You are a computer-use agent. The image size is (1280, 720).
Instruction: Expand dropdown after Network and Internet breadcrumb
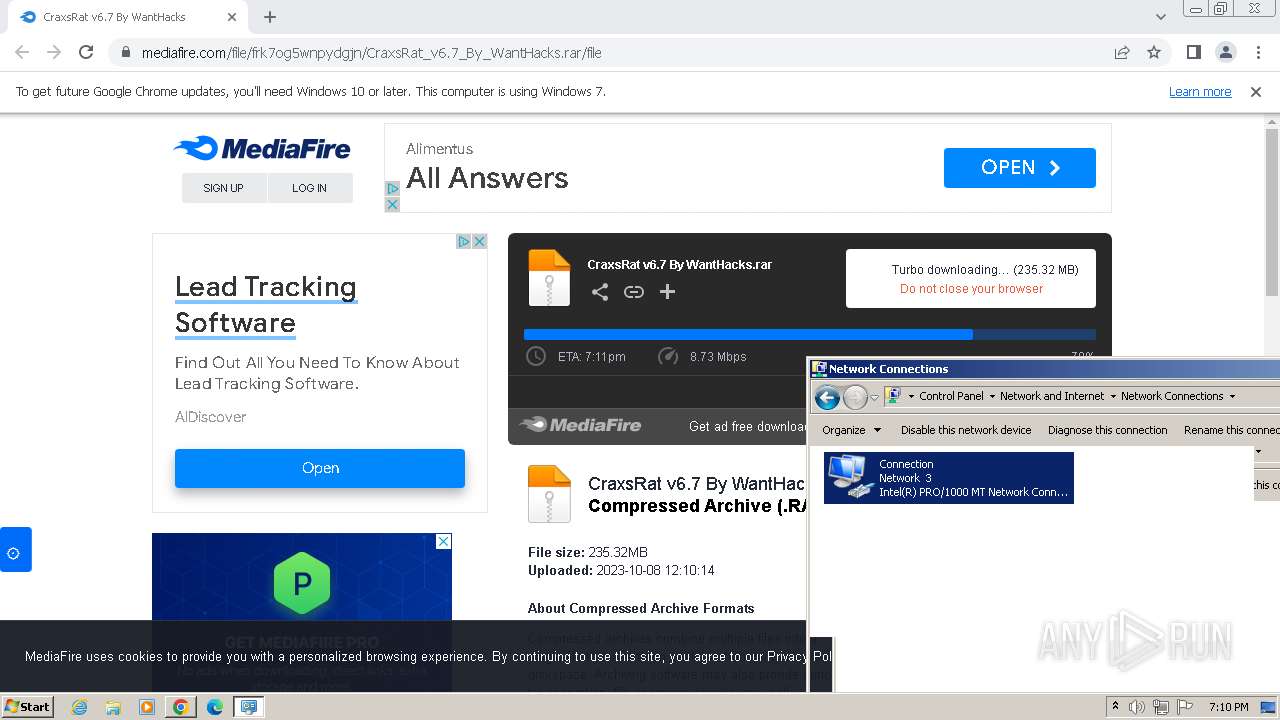click(x=1113, y=396)
